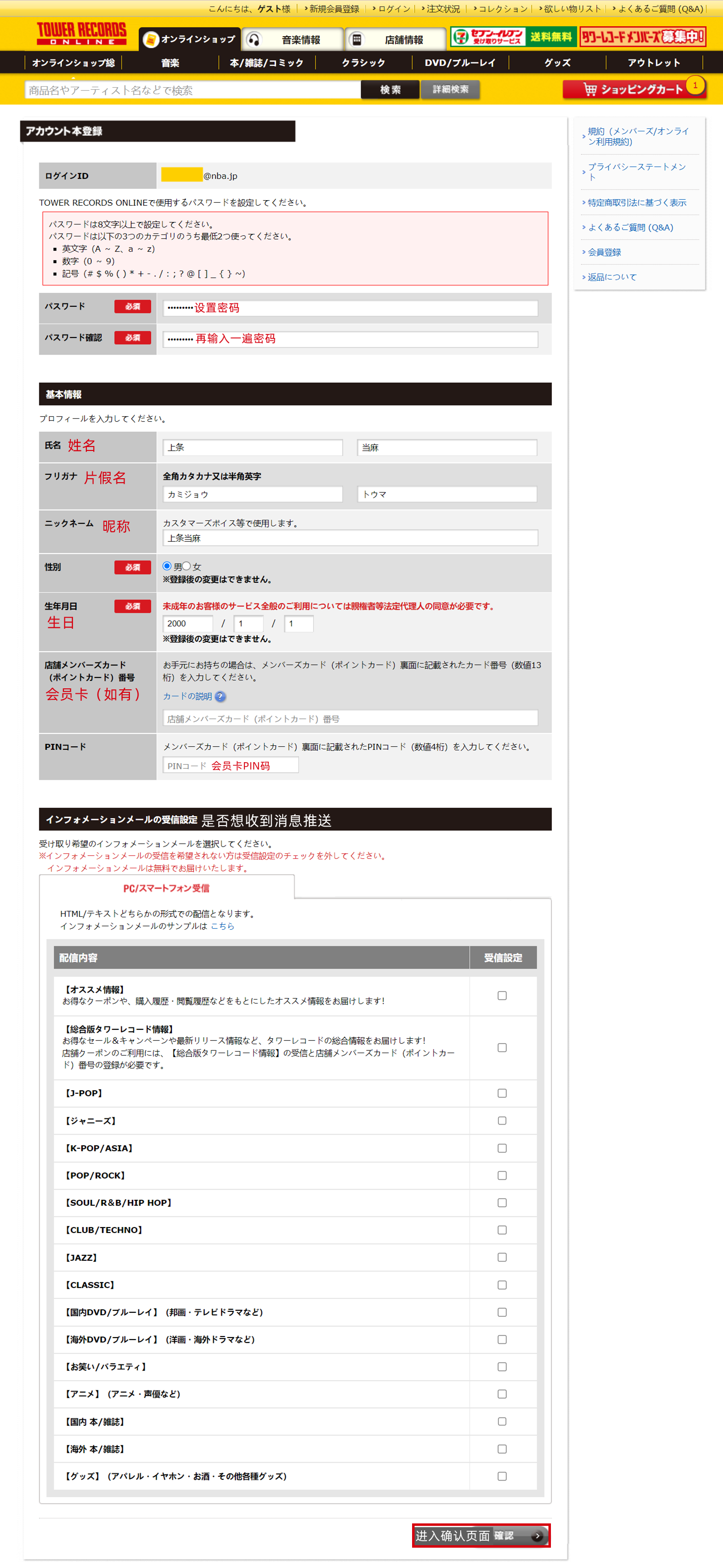
Task: Click the Seven-Eleven free shipping banner
Action: [513, 37]
